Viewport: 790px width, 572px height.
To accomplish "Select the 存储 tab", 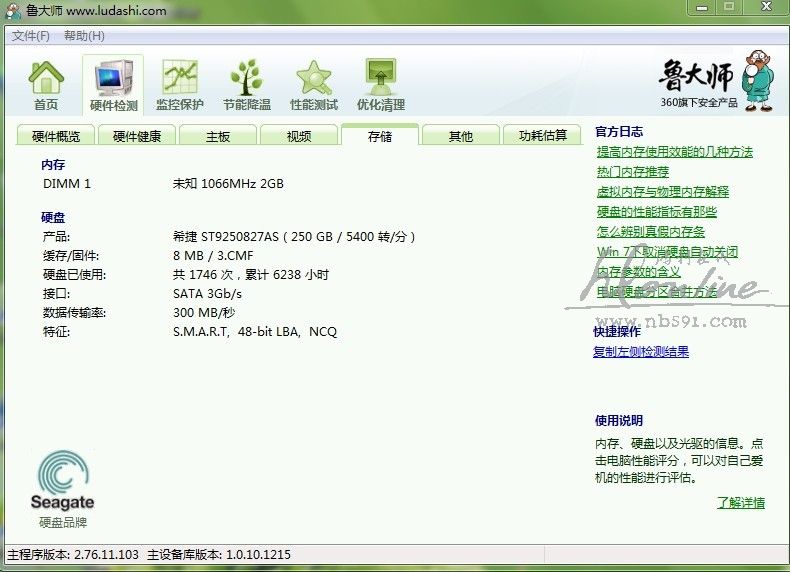I will (380, 136).
